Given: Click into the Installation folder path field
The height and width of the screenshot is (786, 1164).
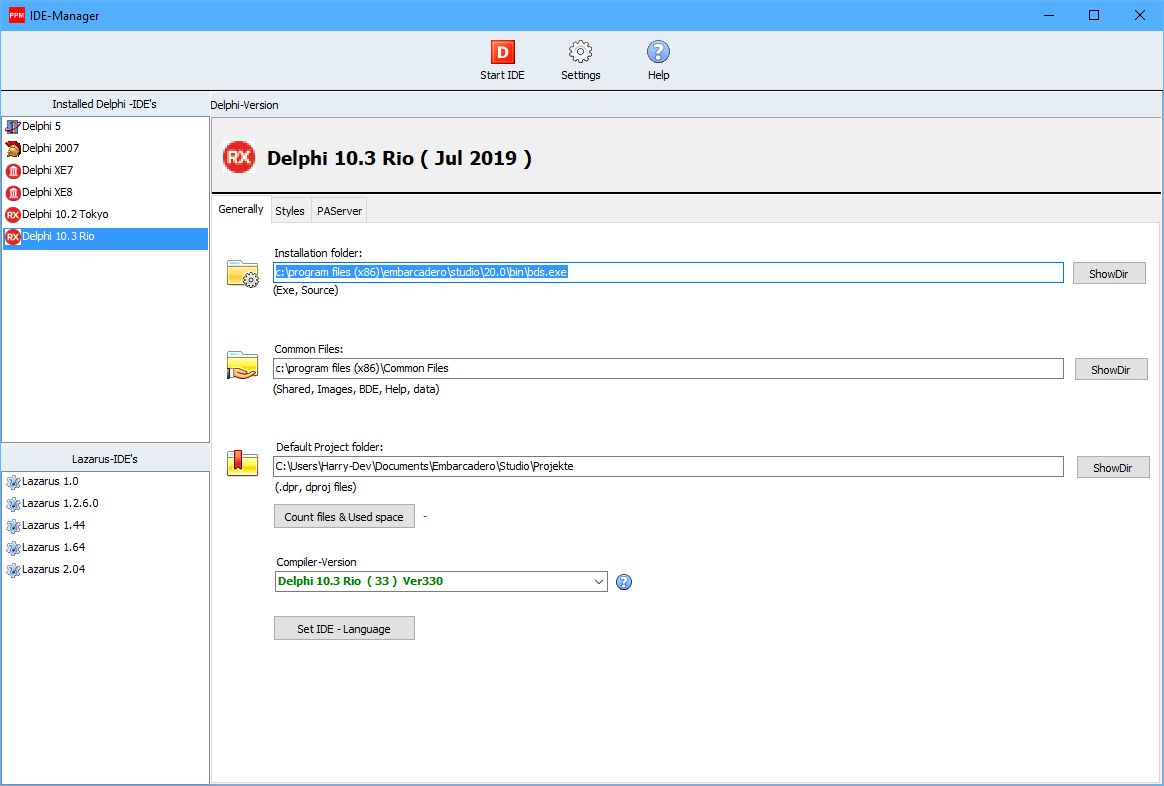Looking at the screenshot, I should 668,272.
